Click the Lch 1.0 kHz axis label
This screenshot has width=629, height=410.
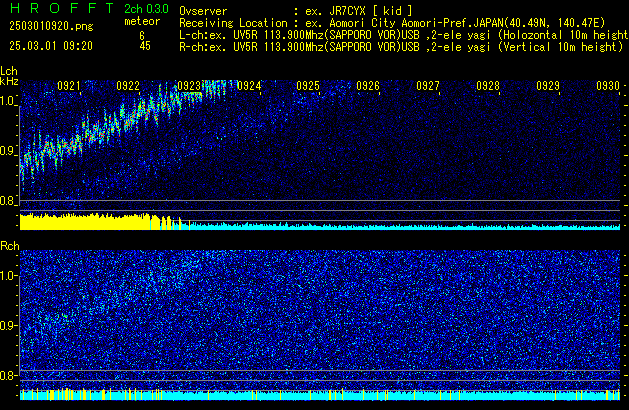click(7, 101)
